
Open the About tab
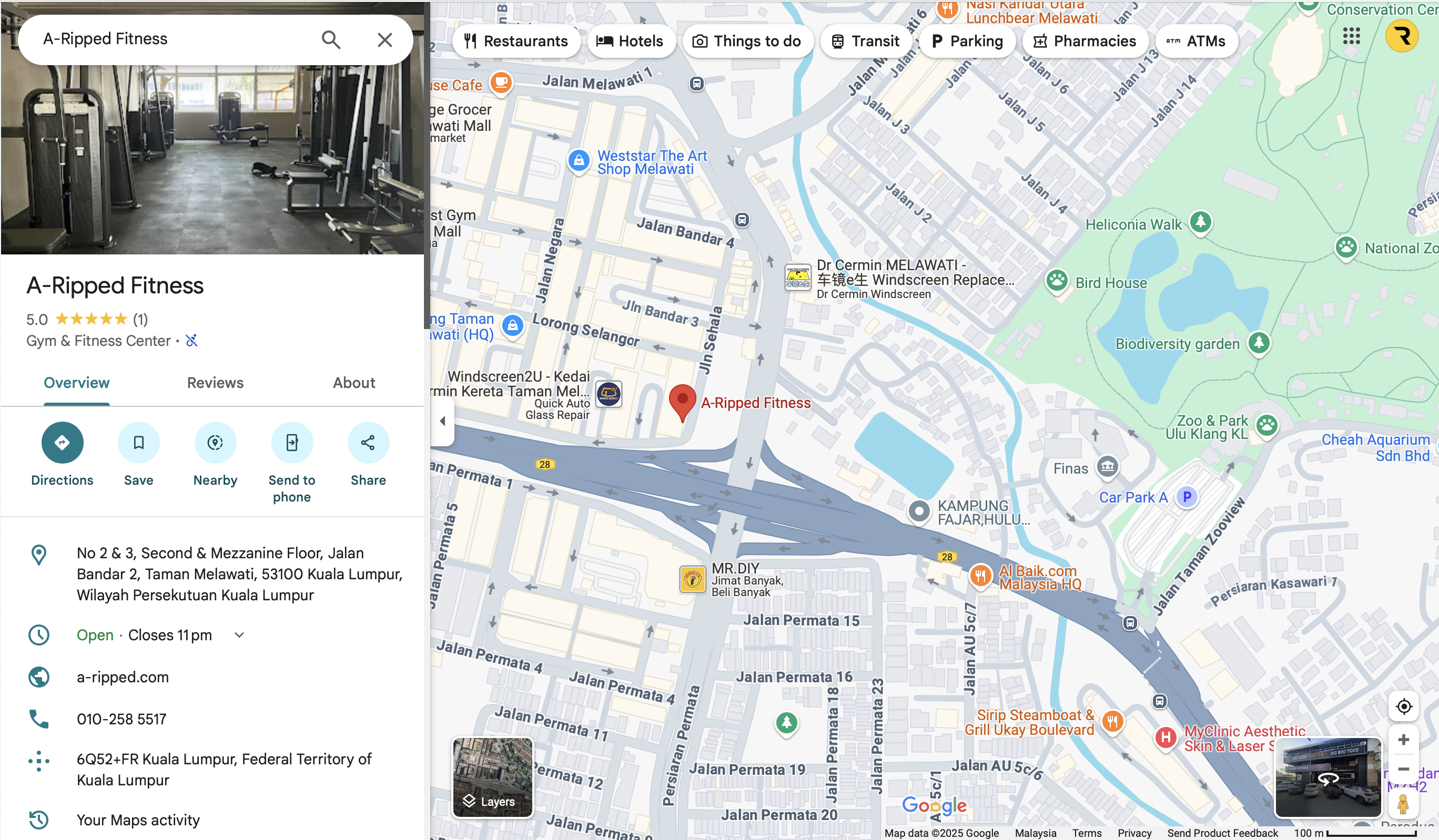coord(354,383)
